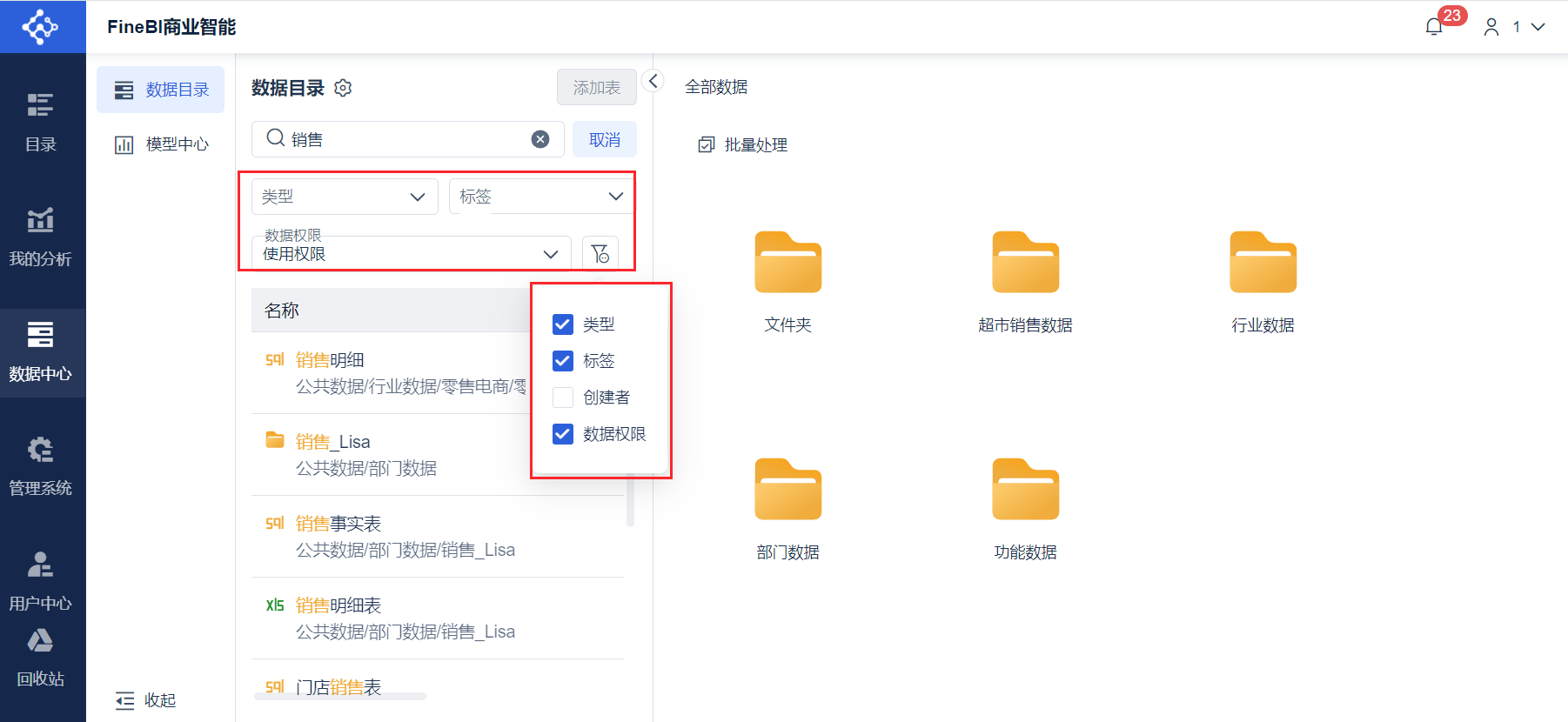Viewport: 1568px width, 722px height.
Task: Open the 目录 sidebar section
Action: (x=41, y=123)
